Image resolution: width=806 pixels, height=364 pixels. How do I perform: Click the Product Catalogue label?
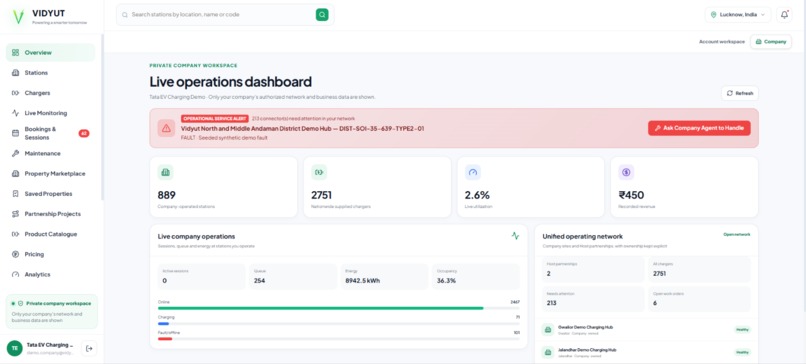51,234
